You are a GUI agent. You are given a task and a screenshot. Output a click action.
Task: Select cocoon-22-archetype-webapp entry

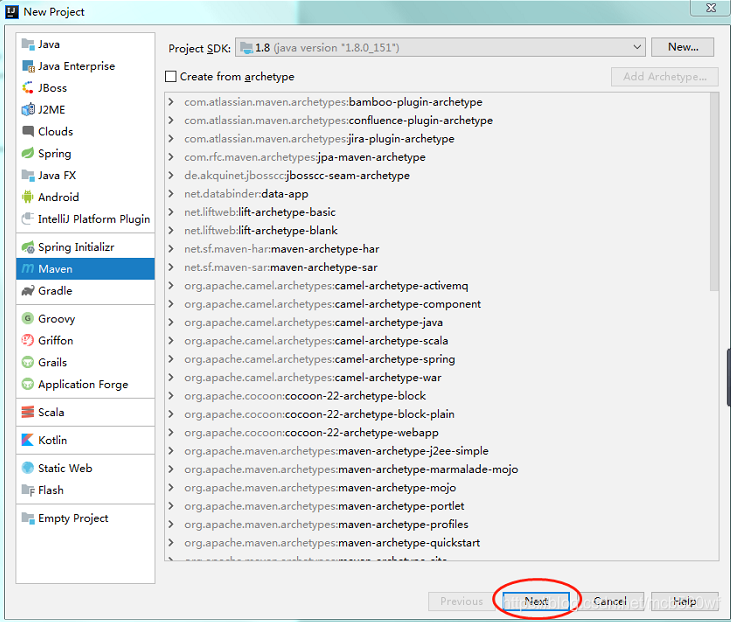pos(311,433)
